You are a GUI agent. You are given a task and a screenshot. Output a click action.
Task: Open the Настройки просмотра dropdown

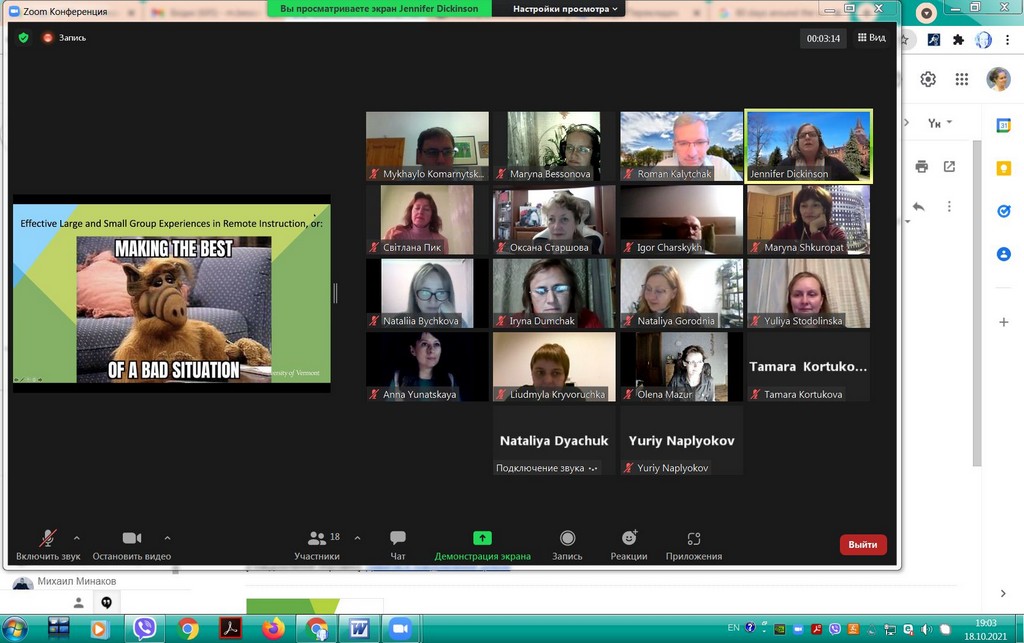[x=566, y=9]
